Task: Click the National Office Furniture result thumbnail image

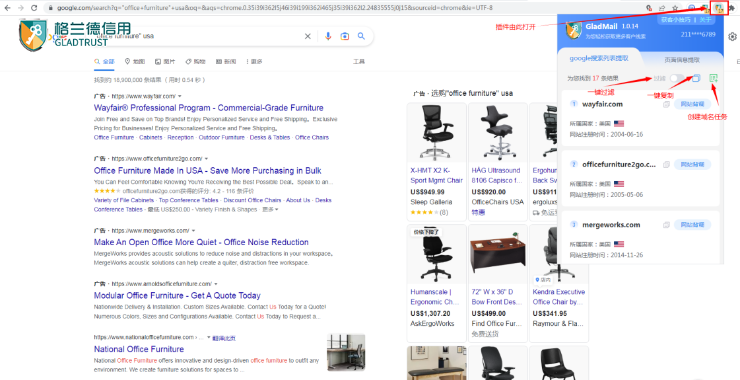Action: pos(346,353)
